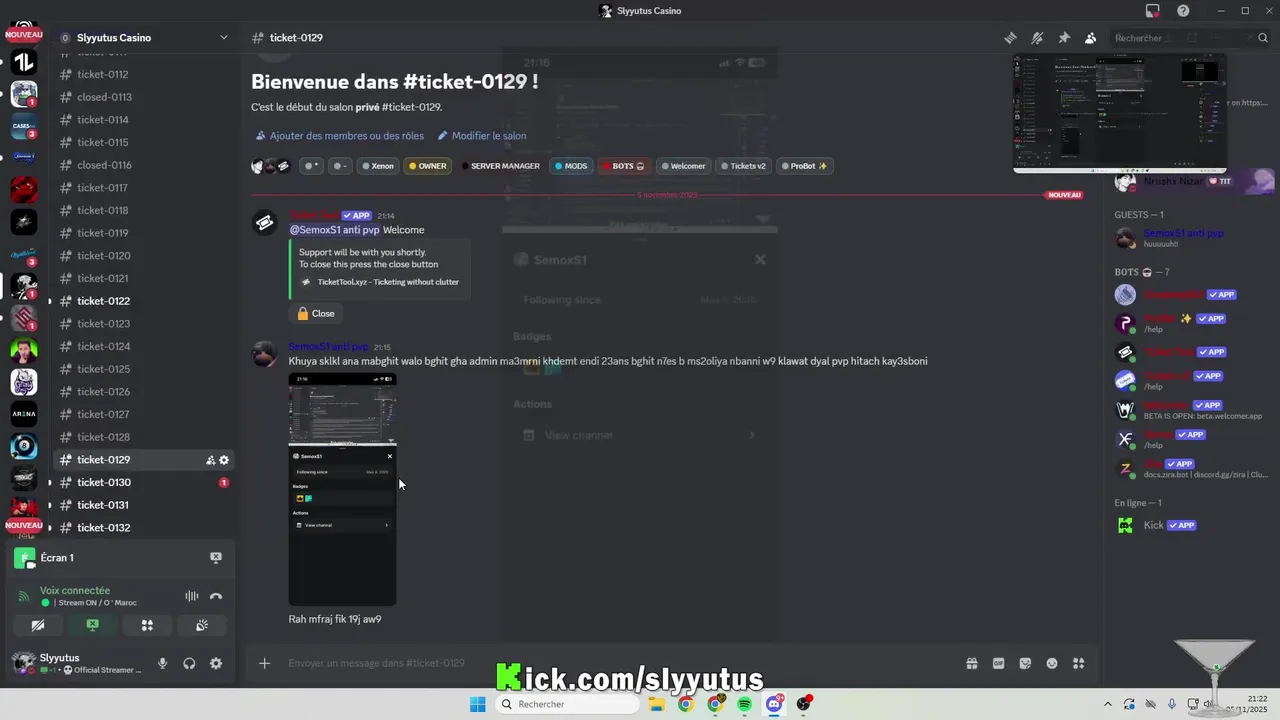The height and width of the screenshot is (720, 1280).
Task: Click the microphone icon in system tray
Action: tap(1172, 704)
